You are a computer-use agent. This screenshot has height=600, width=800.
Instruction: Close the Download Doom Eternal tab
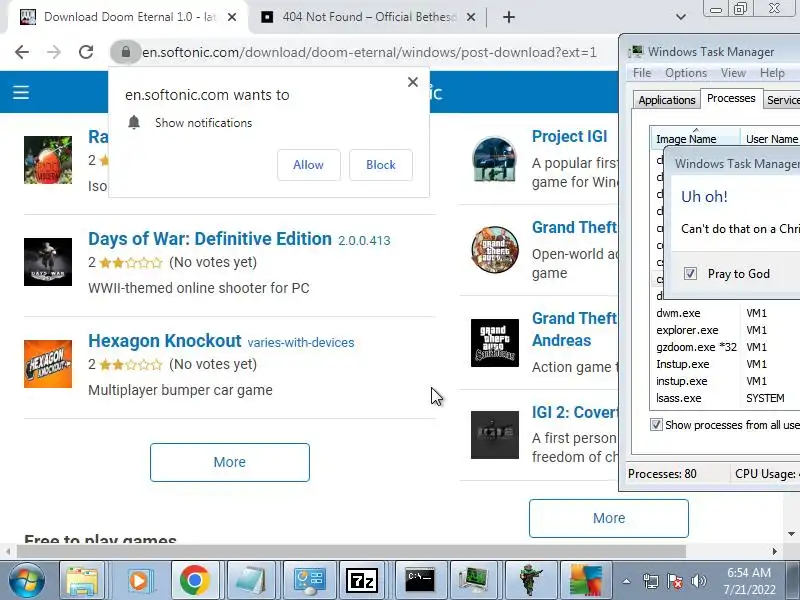232,17
